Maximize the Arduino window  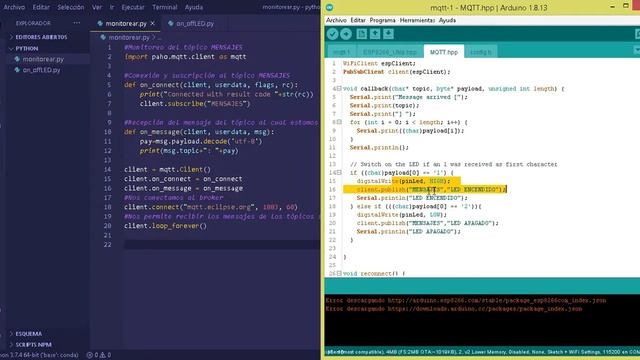click(x=626, y=6)
